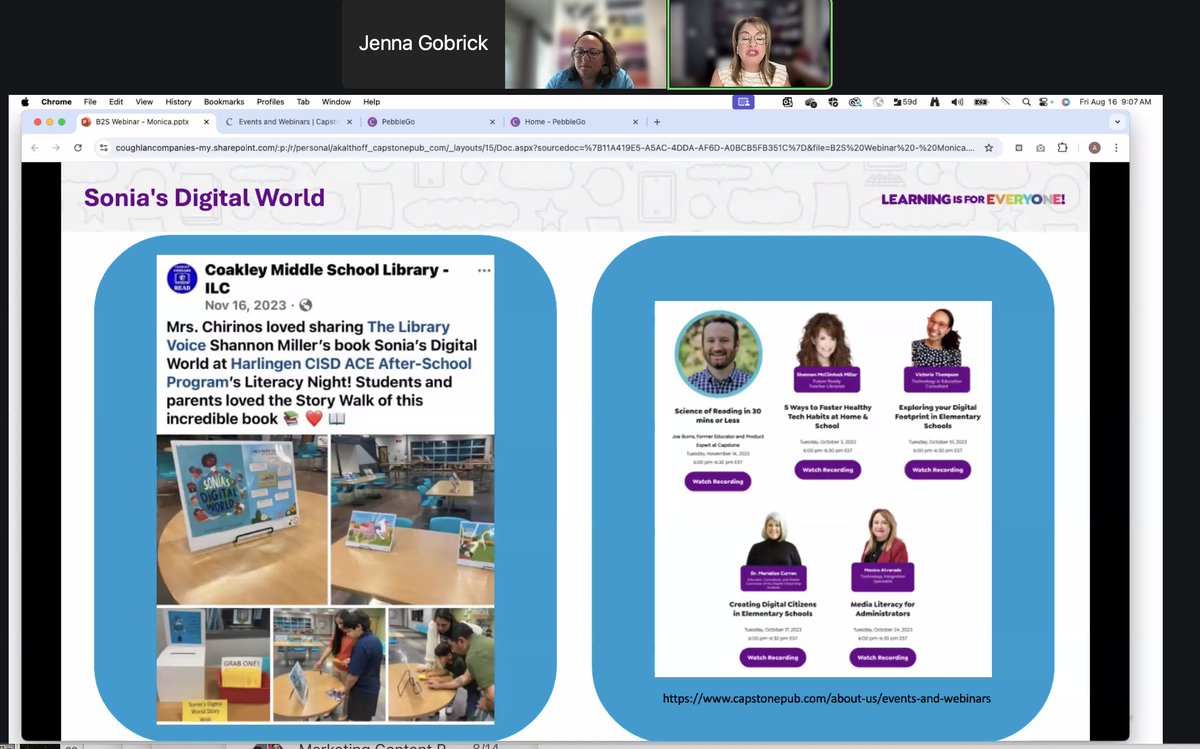Open the Apple menu
This screenshot has height=749, width=1200.
(25, 102)
